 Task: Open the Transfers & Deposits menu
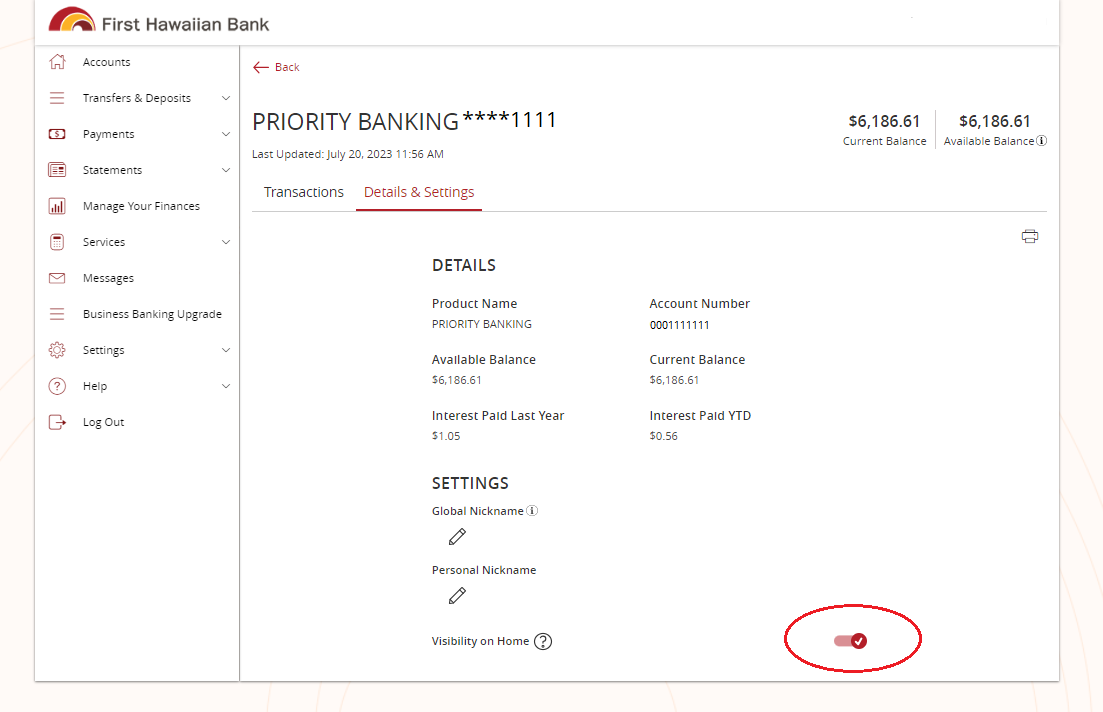coord(136,98)
